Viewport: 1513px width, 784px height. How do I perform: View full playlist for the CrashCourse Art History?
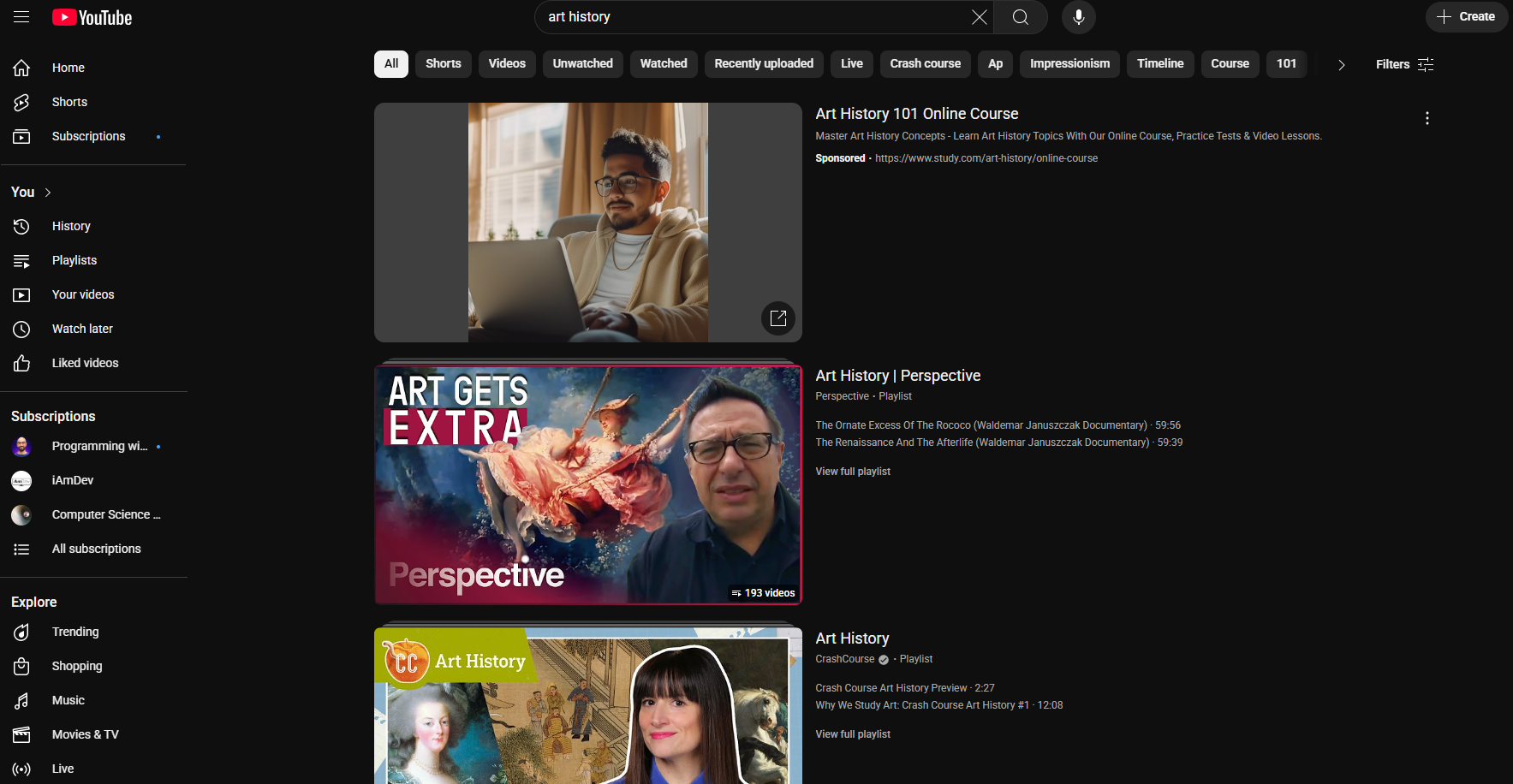pyautogui.click(x=852, y=734)
